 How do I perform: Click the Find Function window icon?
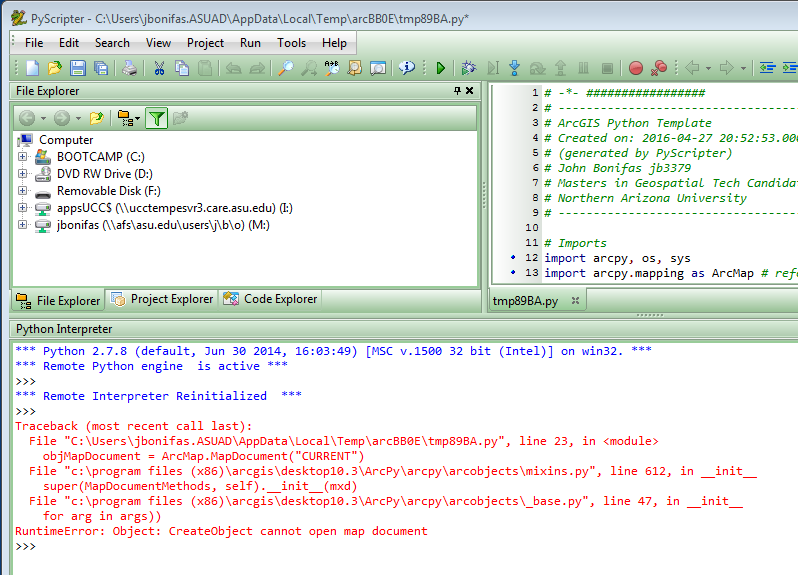[x=378, y=68]
